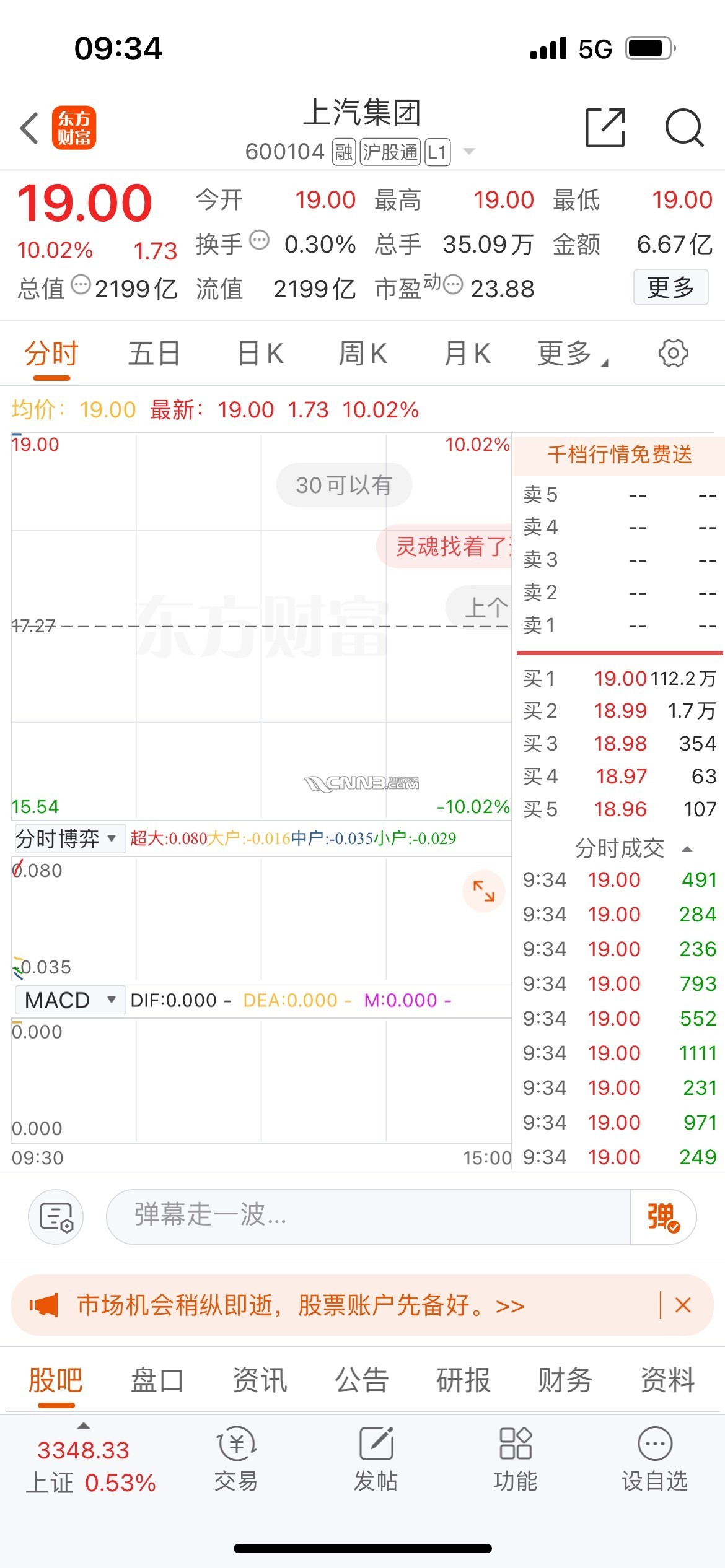Tap the 更多 quote details button
This screenshot has height=1568, width=725.
click(670, 287)
